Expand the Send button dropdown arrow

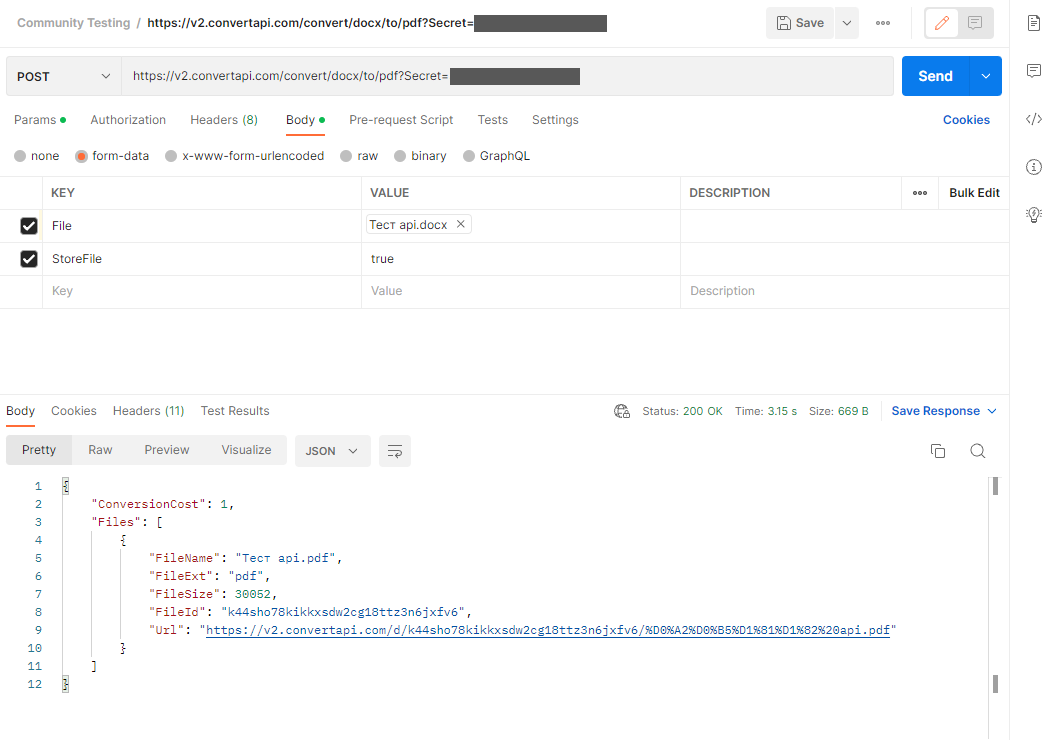986,76
